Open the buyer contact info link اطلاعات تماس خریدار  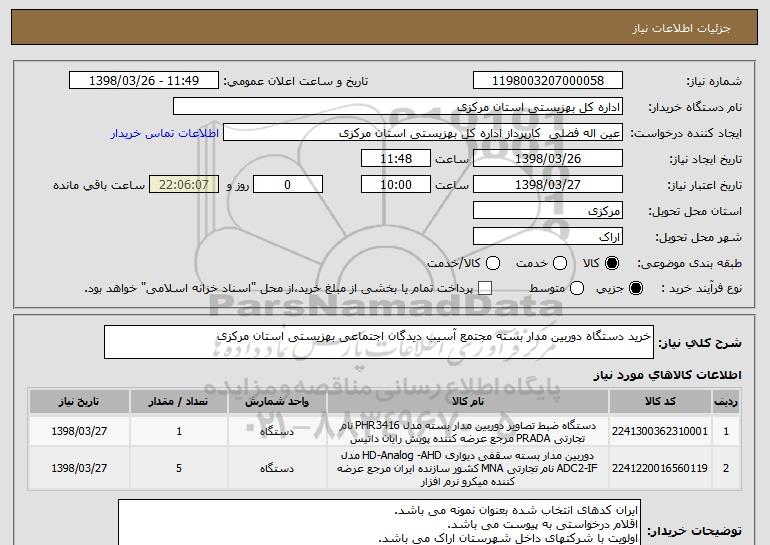tap(165, 133)
